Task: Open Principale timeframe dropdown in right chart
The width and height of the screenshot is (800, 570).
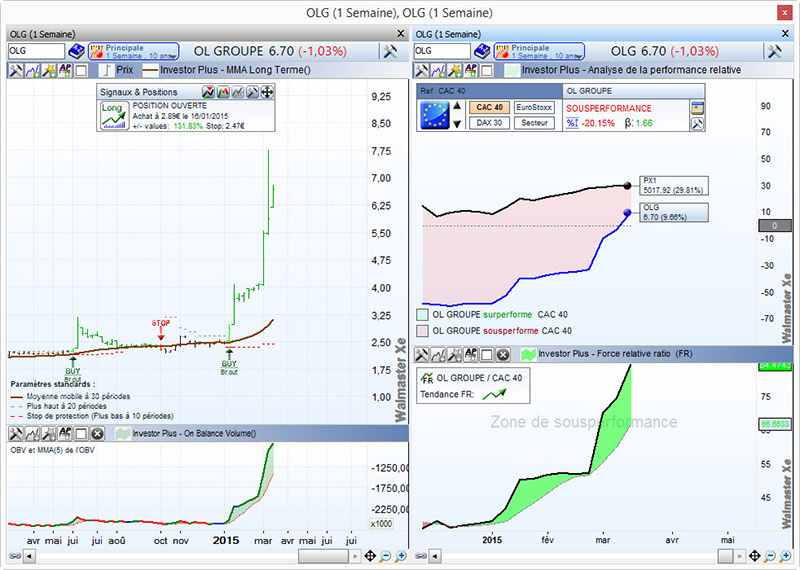Action: pyautogui.click(x=539, y=52)
